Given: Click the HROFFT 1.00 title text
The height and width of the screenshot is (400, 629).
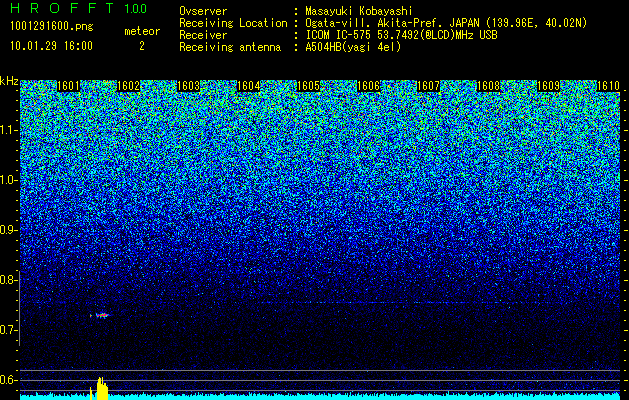Looking at the screenshot, I should [79, 8].
